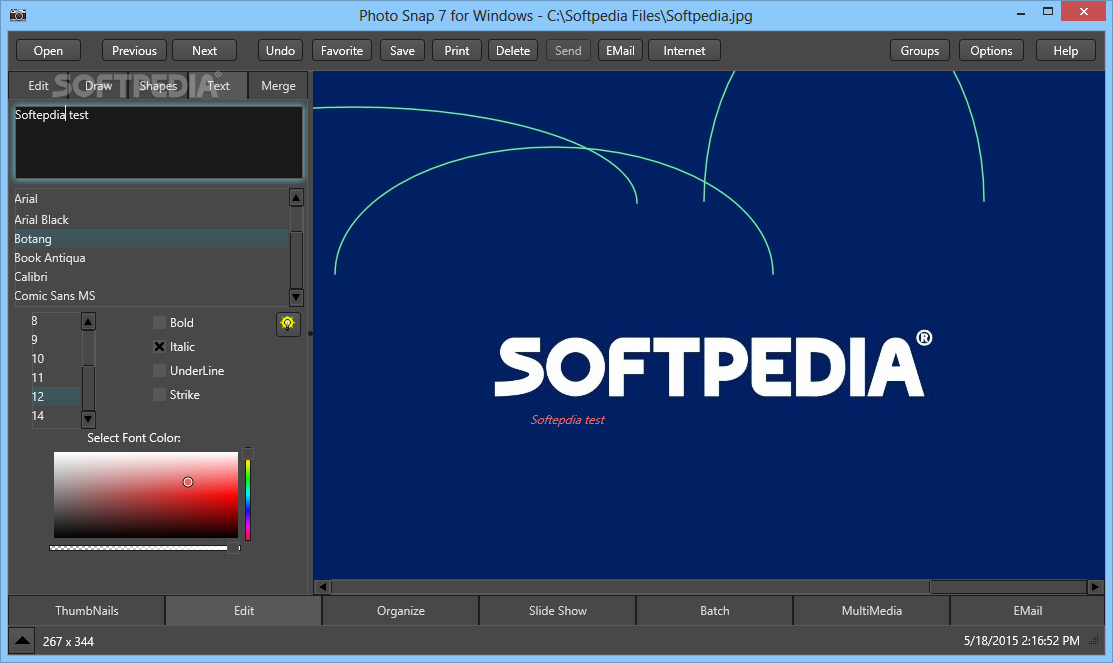The height and width of the screenshot is (663, 1113).
Task: Select Botang font
Action: coord(151,239)
